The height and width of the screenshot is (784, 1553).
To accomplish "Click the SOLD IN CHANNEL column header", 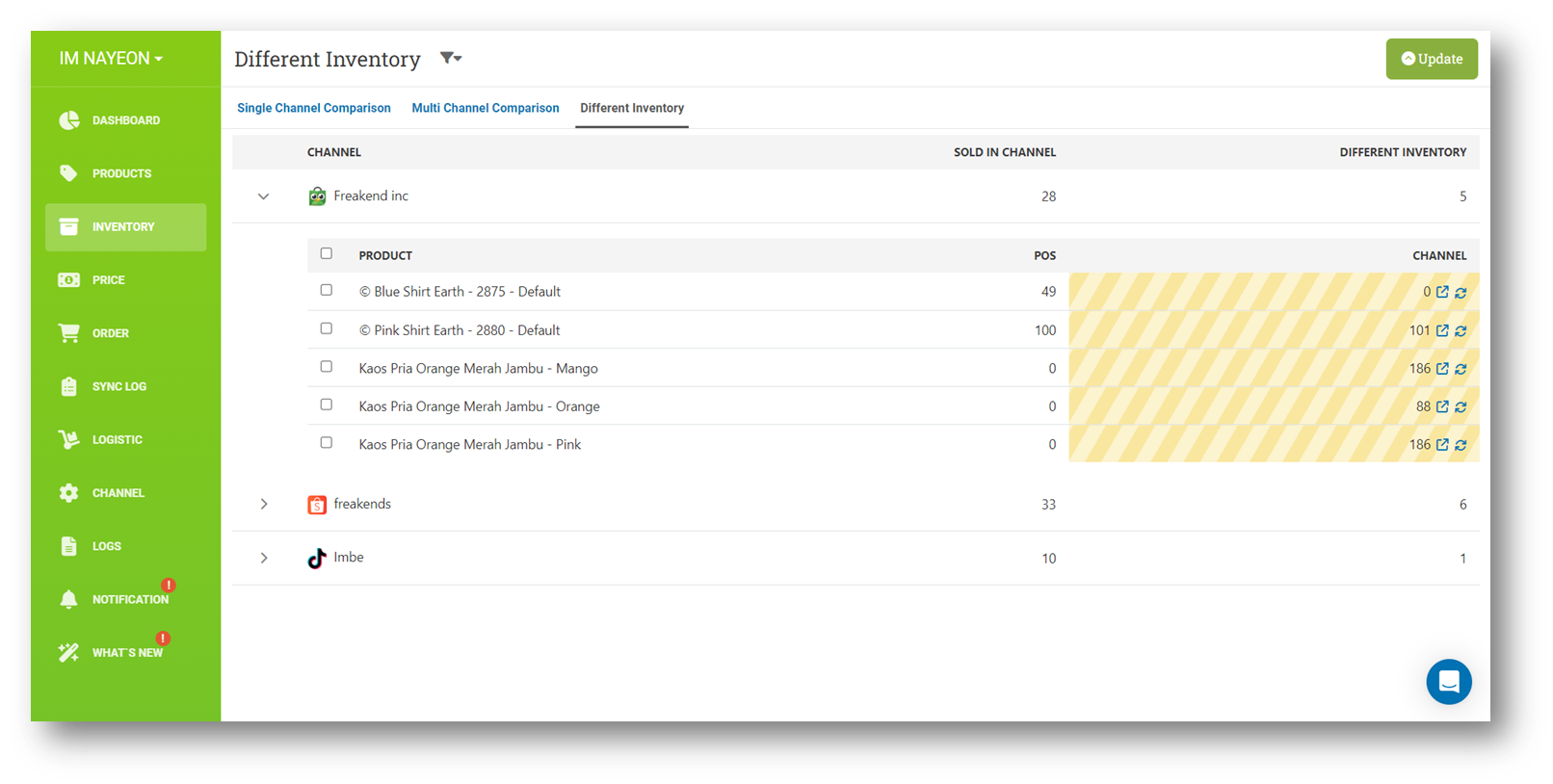I will coord(1005,152).
